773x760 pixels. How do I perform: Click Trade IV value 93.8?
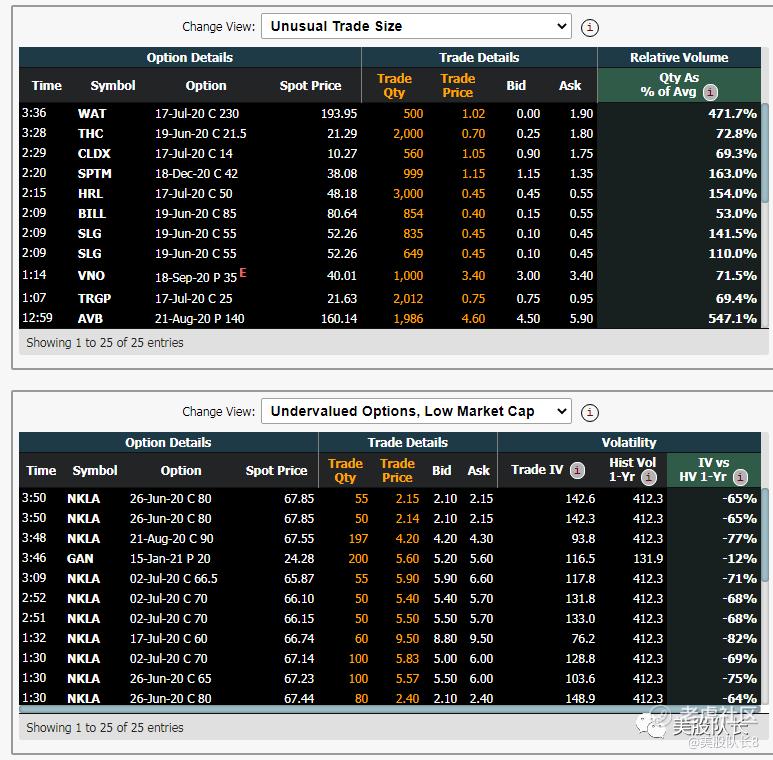click(x=583, y=539)
